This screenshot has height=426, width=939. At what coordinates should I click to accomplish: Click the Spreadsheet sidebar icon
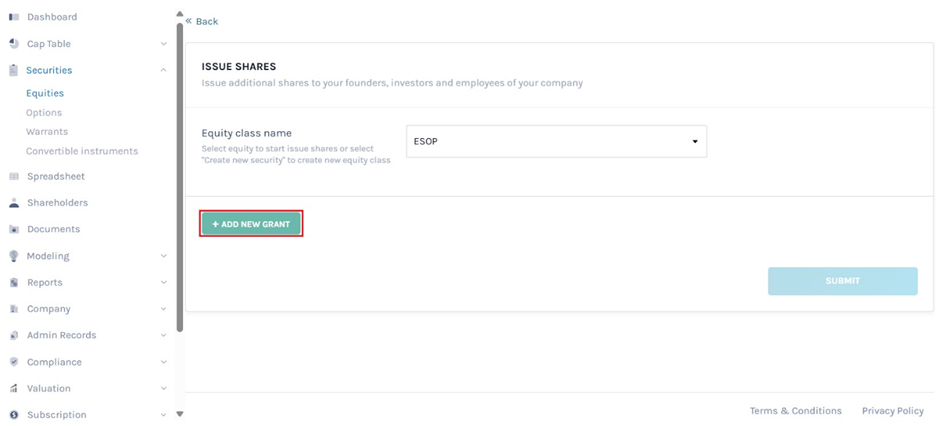[x=14, y=176]
